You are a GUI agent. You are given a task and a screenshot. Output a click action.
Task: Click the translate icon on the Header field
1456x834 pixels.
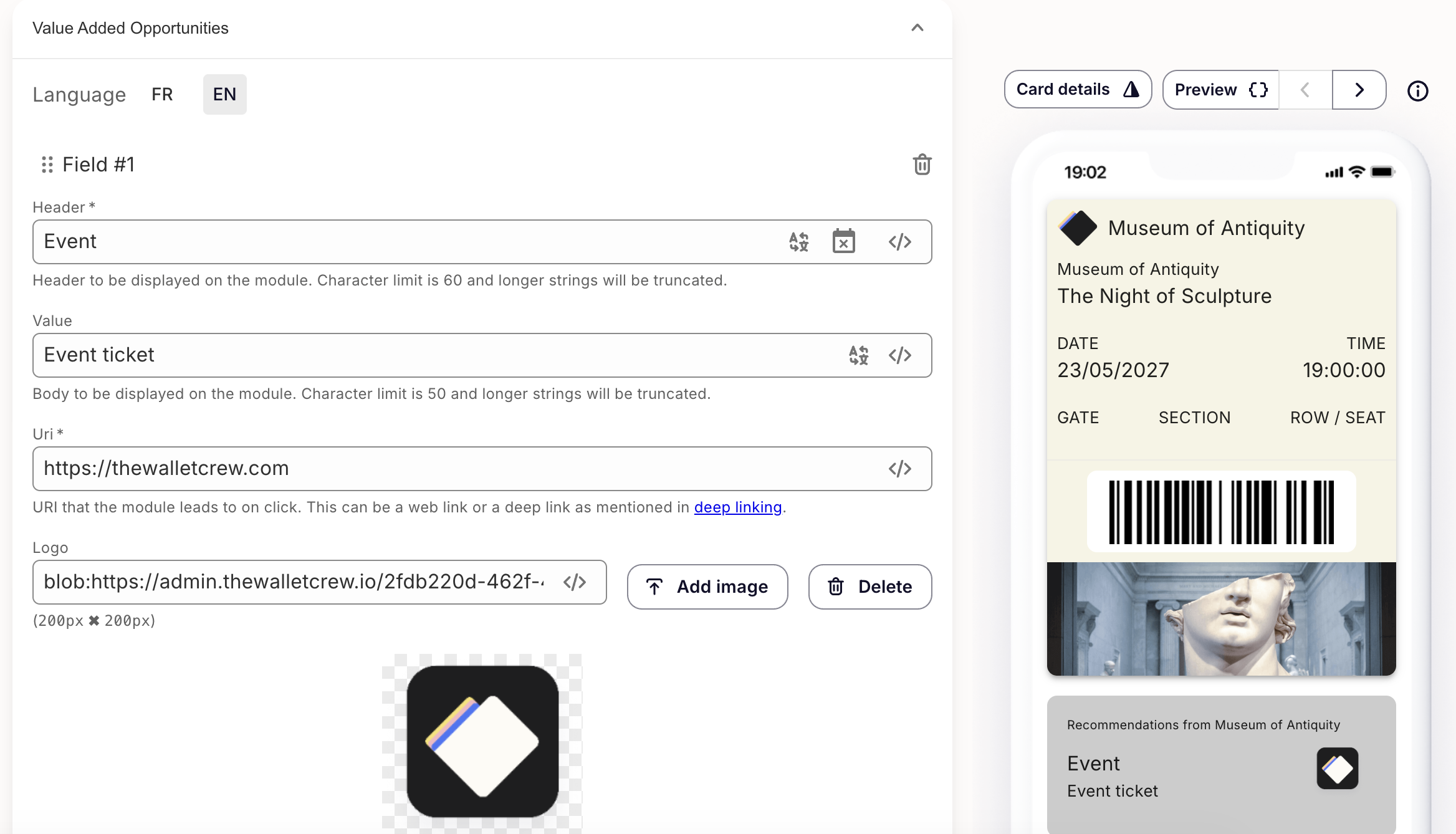click(x=798, y=242)
